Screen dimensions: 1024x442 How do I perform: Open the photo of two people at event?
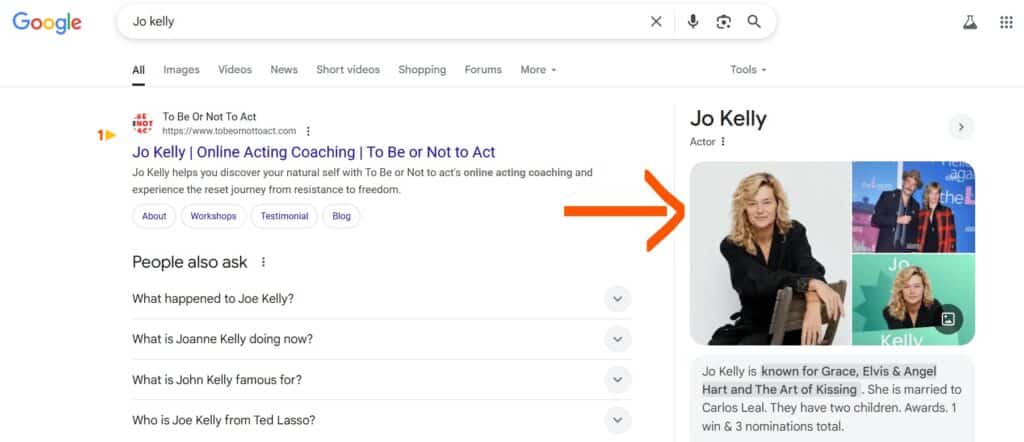click(914, 207)
